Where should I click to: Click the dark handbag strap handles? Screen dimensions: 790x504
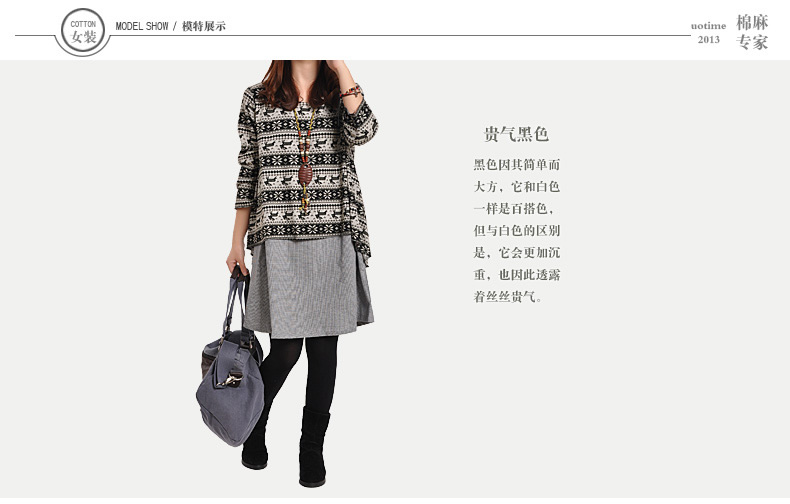click(x=236, y=301)
